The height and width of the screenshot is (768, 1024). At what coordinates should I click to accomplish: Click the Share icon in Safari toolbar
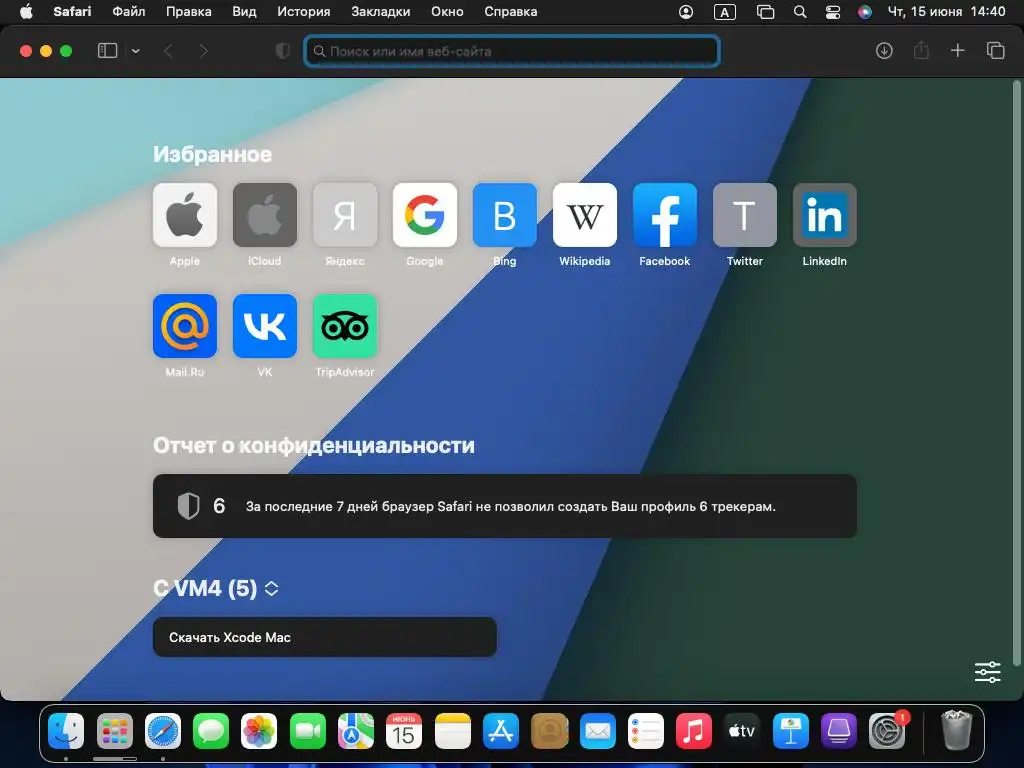(x=921, y=50)
